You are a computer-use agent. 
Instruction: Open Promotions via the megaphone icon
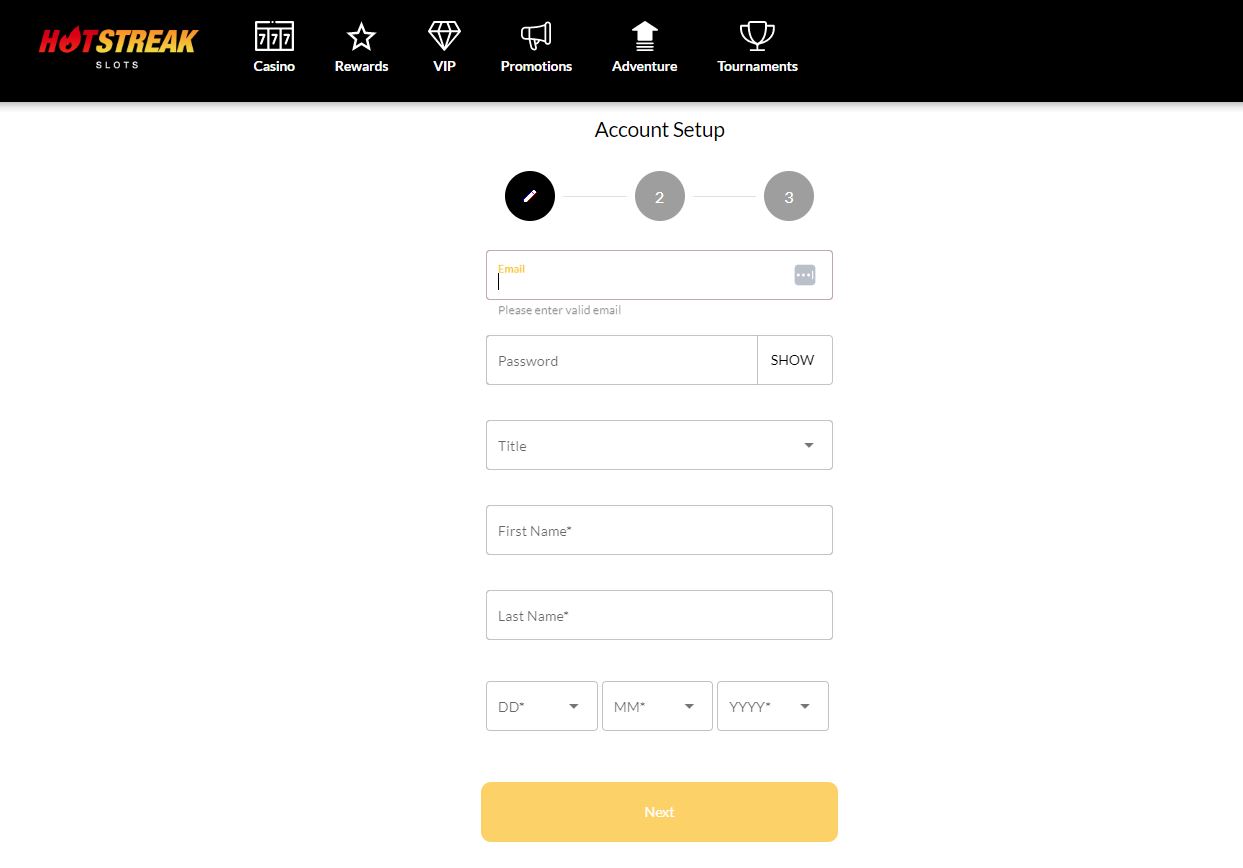pyautogui.click(x=536, y=36)
